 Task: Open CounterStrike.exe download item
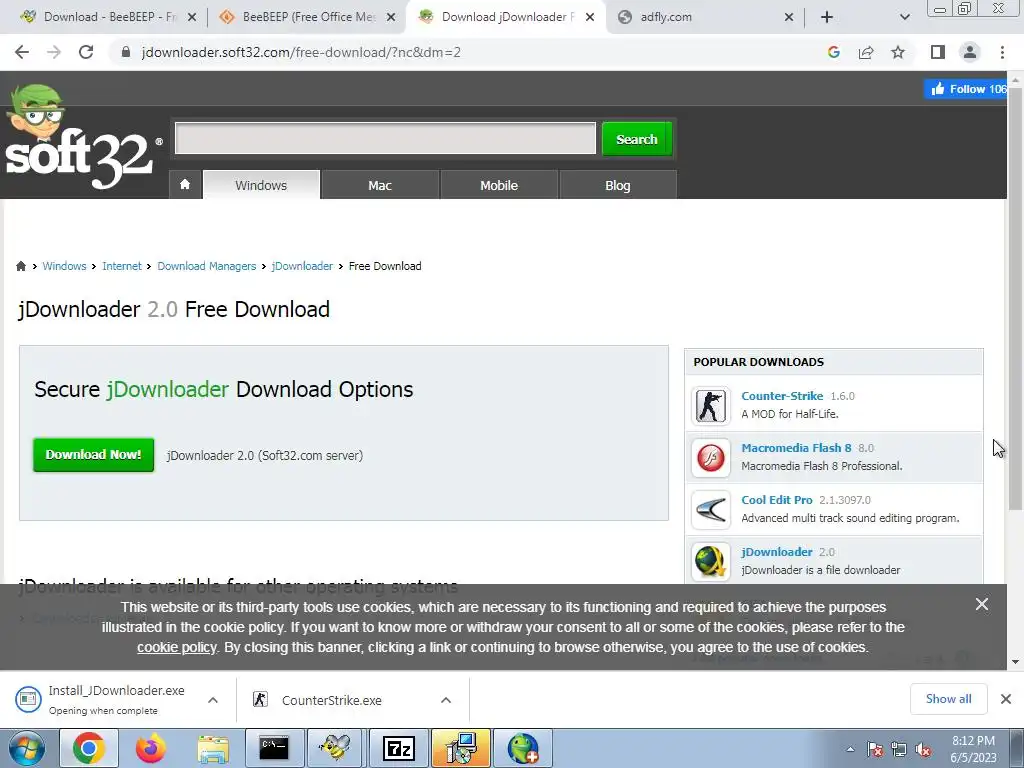point(332,700)
